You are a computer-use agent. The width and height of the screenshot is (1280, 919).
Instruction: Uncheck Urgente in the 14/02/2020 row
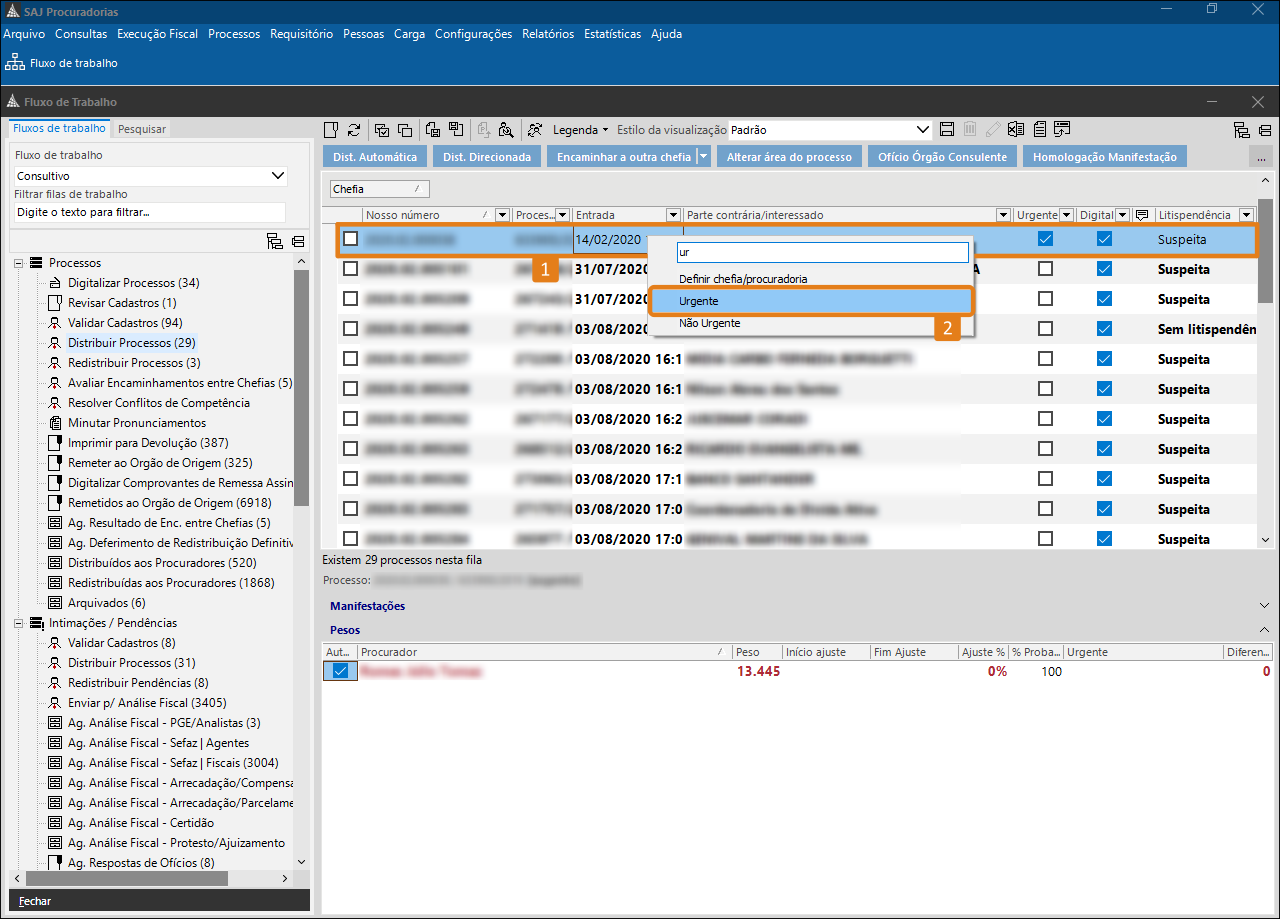coord(1045,239)
